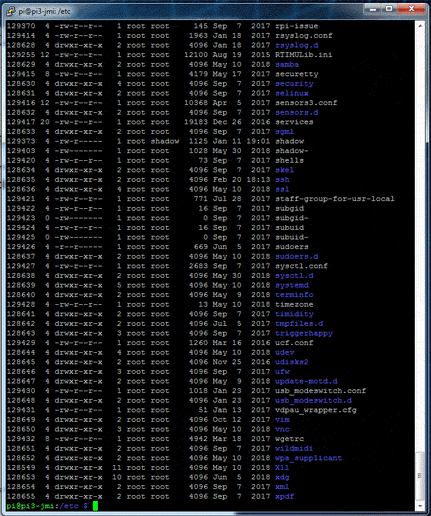431x516 pixels.
Task: Click the securetty file name
Action: coord(296,74)
